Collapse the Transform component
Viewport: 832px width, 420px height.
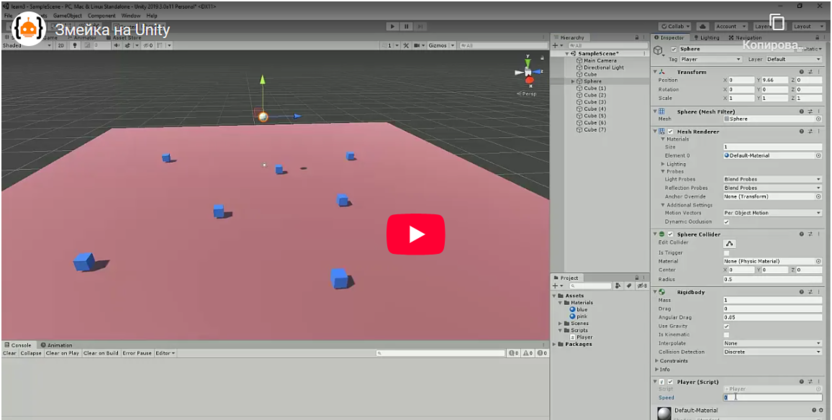coord(655,72)
